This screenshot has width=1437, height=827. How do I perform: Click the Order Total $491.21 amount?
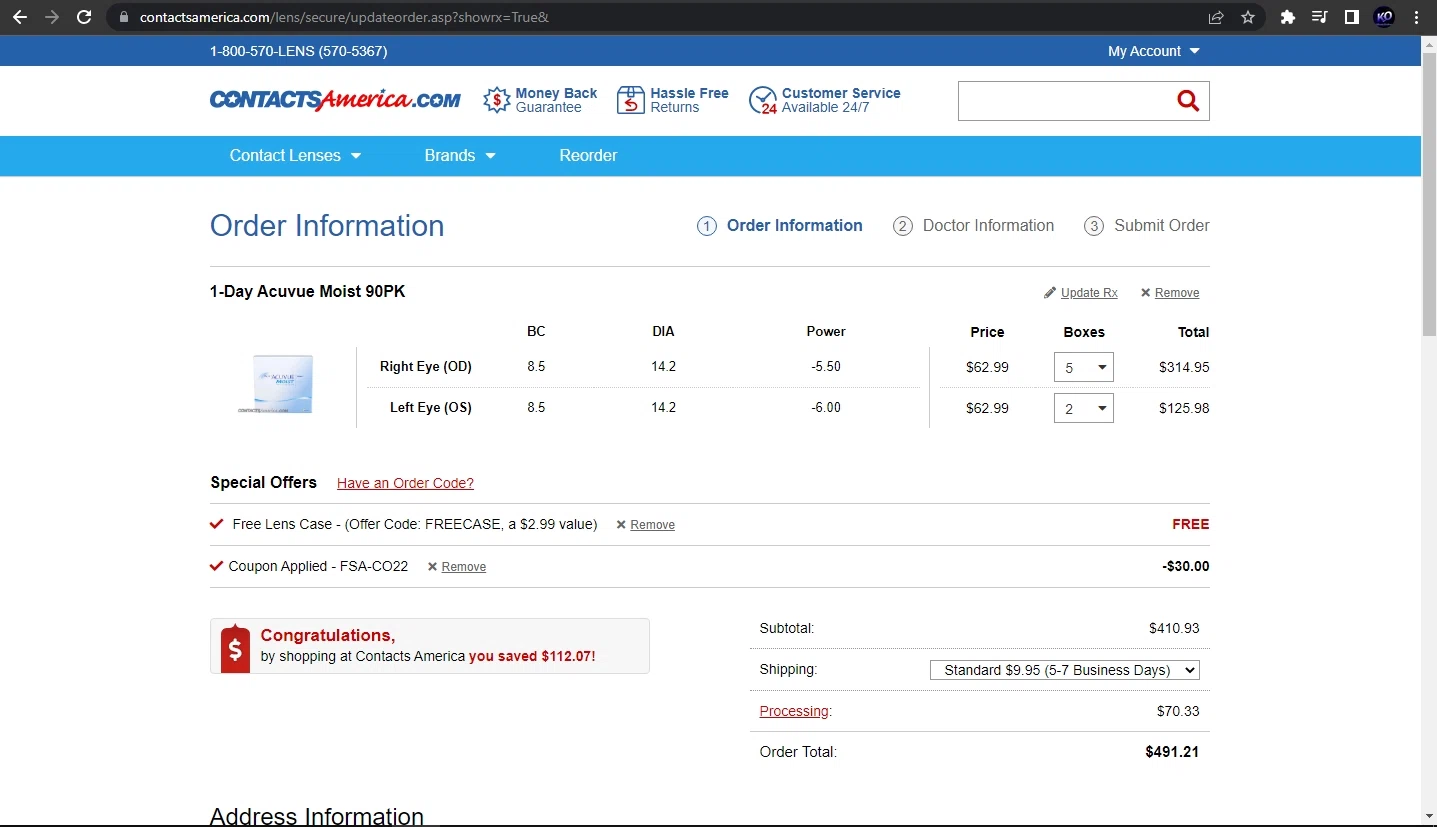click(x=1172, y=752)
